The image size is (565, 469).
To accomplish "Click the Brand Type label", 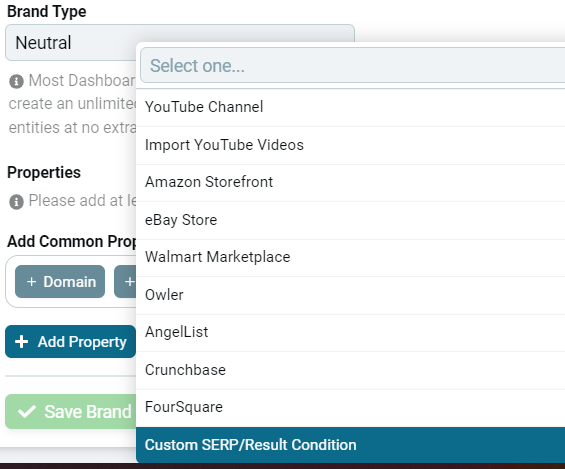I will [x=47, y=12].
